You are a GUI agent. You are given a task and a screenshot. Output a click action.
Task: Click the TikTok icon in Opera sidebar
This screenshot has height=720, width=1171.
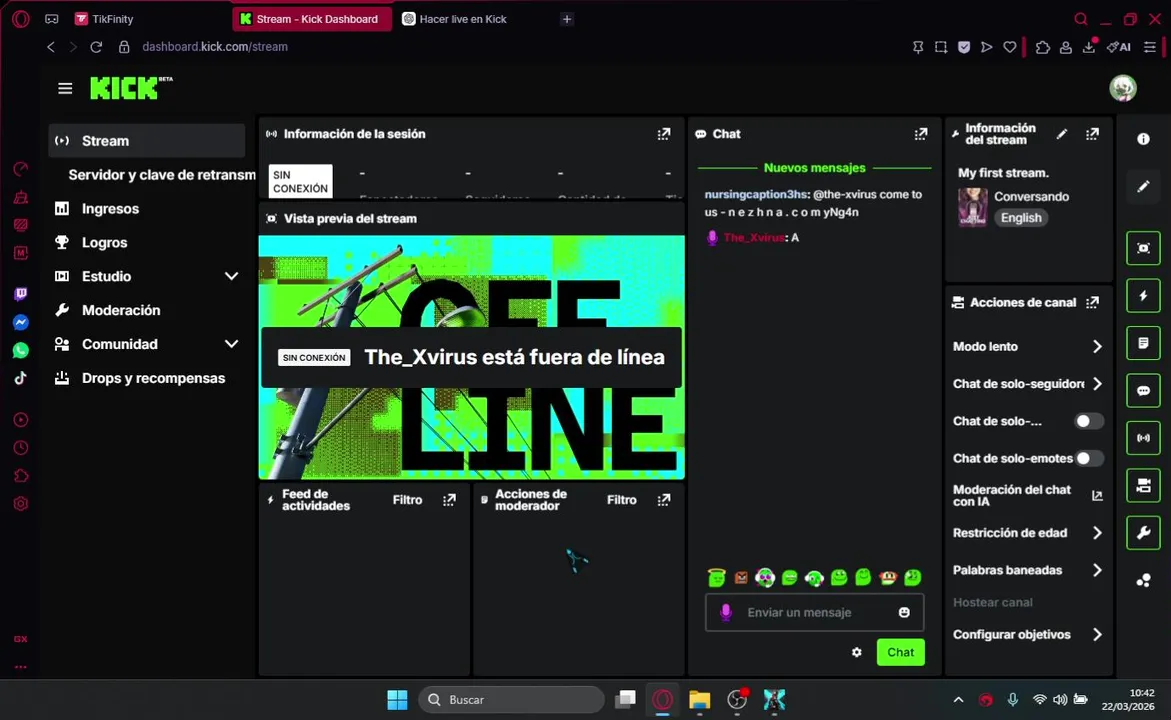pyautogui.click(x=21, y=378)
